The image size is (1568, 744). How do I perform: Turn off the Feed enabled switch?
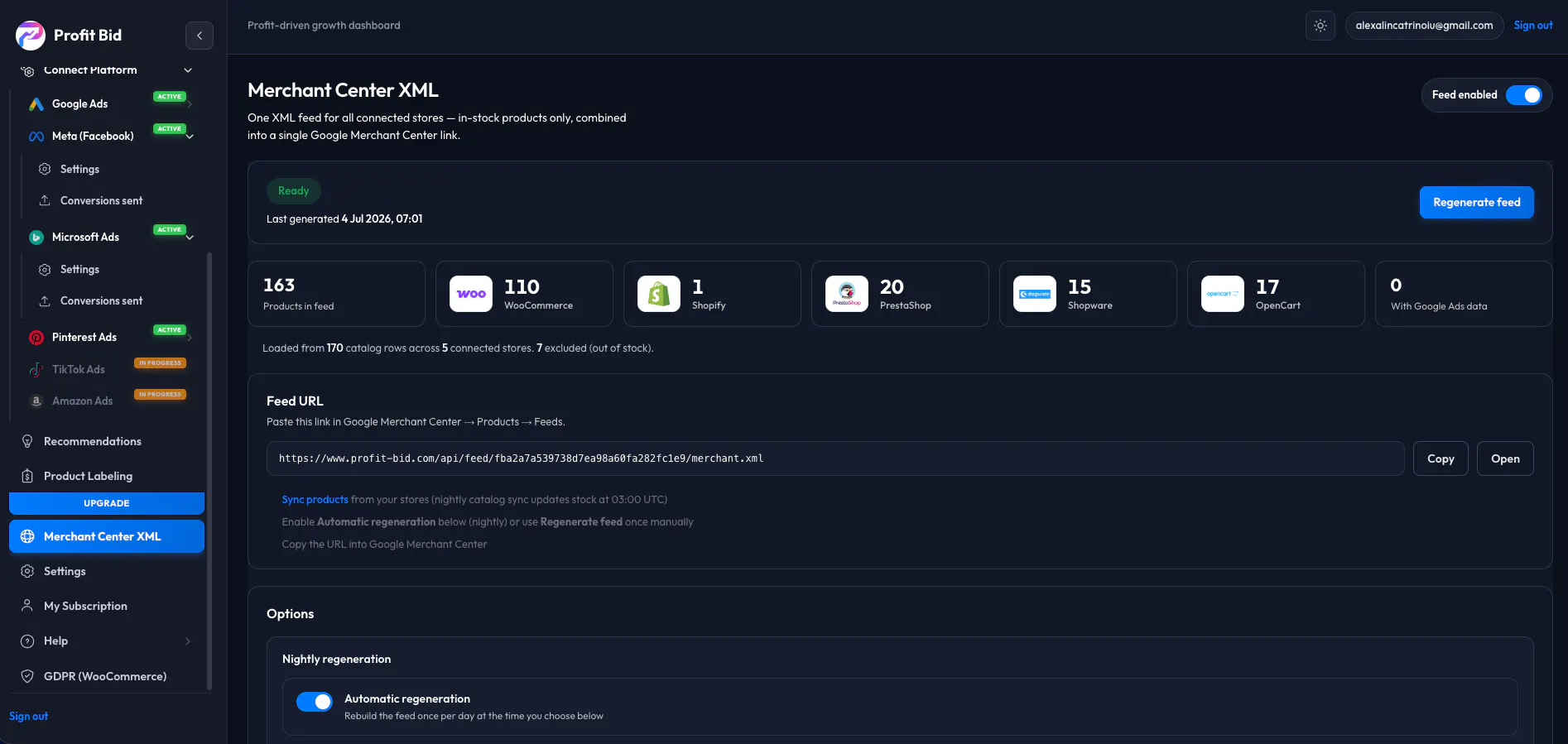click(1523, 95)
